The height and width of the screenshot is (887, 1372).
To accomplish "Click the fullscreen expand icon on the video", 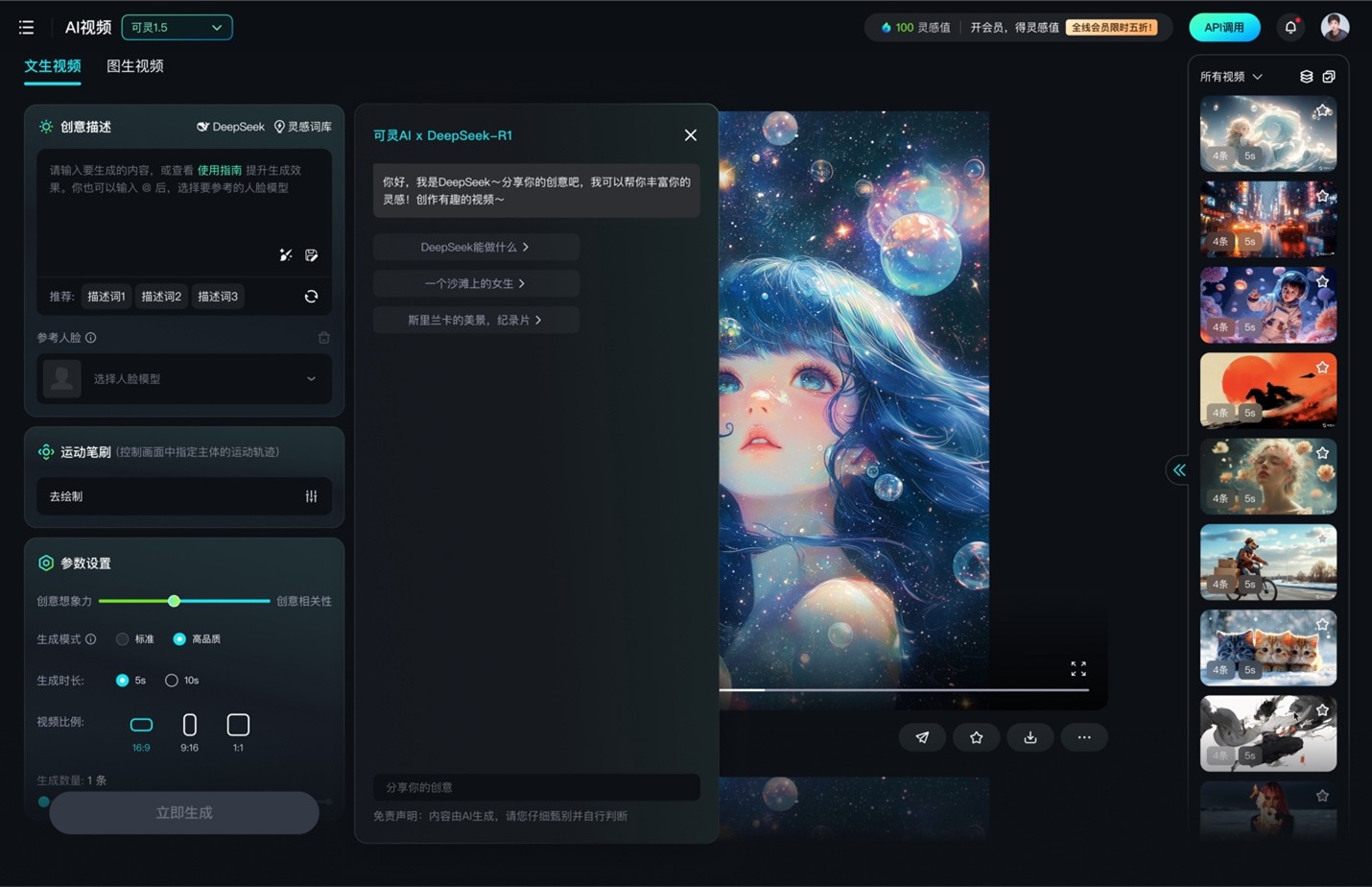I will 1077,669.
